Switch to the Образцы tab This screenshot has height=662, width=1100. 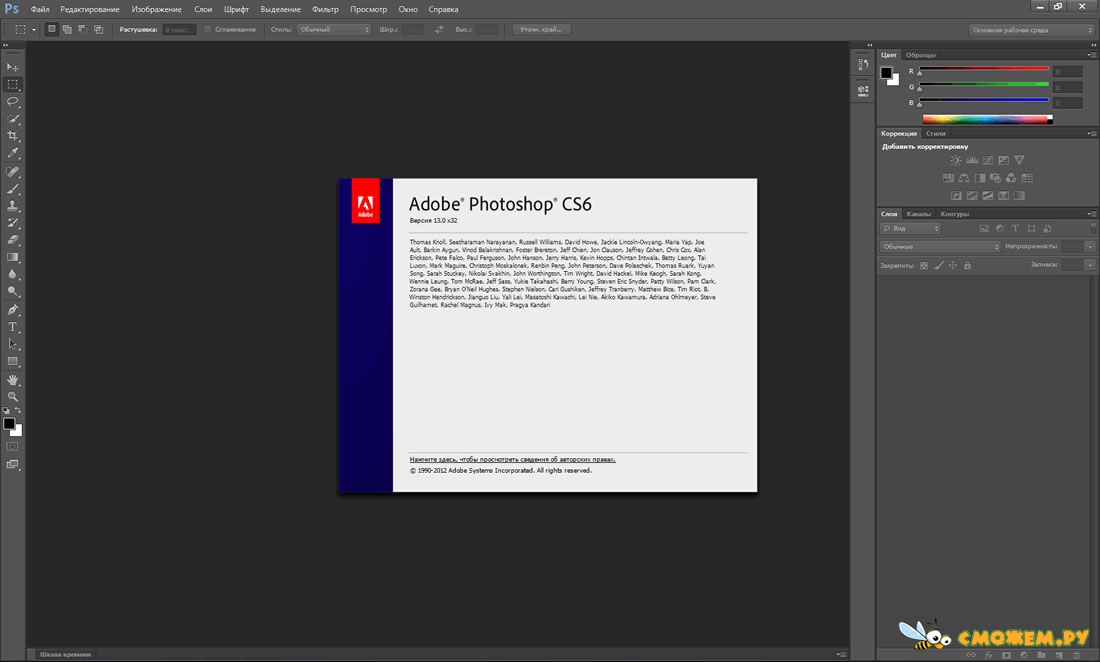point(920,55)
